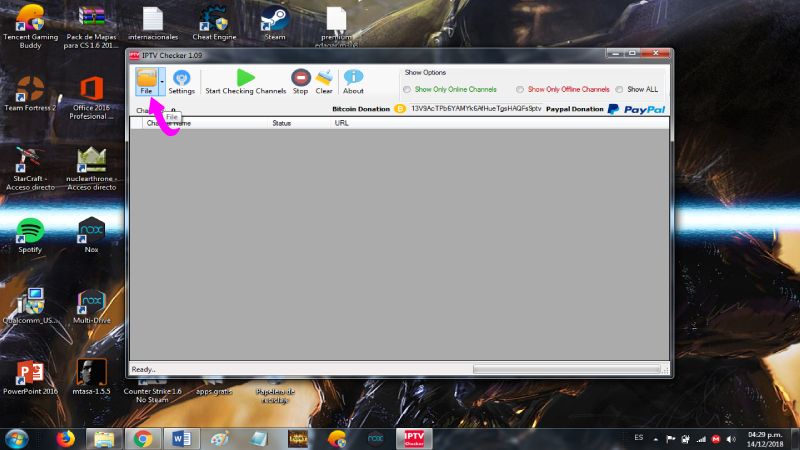Click the Clear brush icon
Viewport: 800px width, 450px height.
(x=324, y=80)
